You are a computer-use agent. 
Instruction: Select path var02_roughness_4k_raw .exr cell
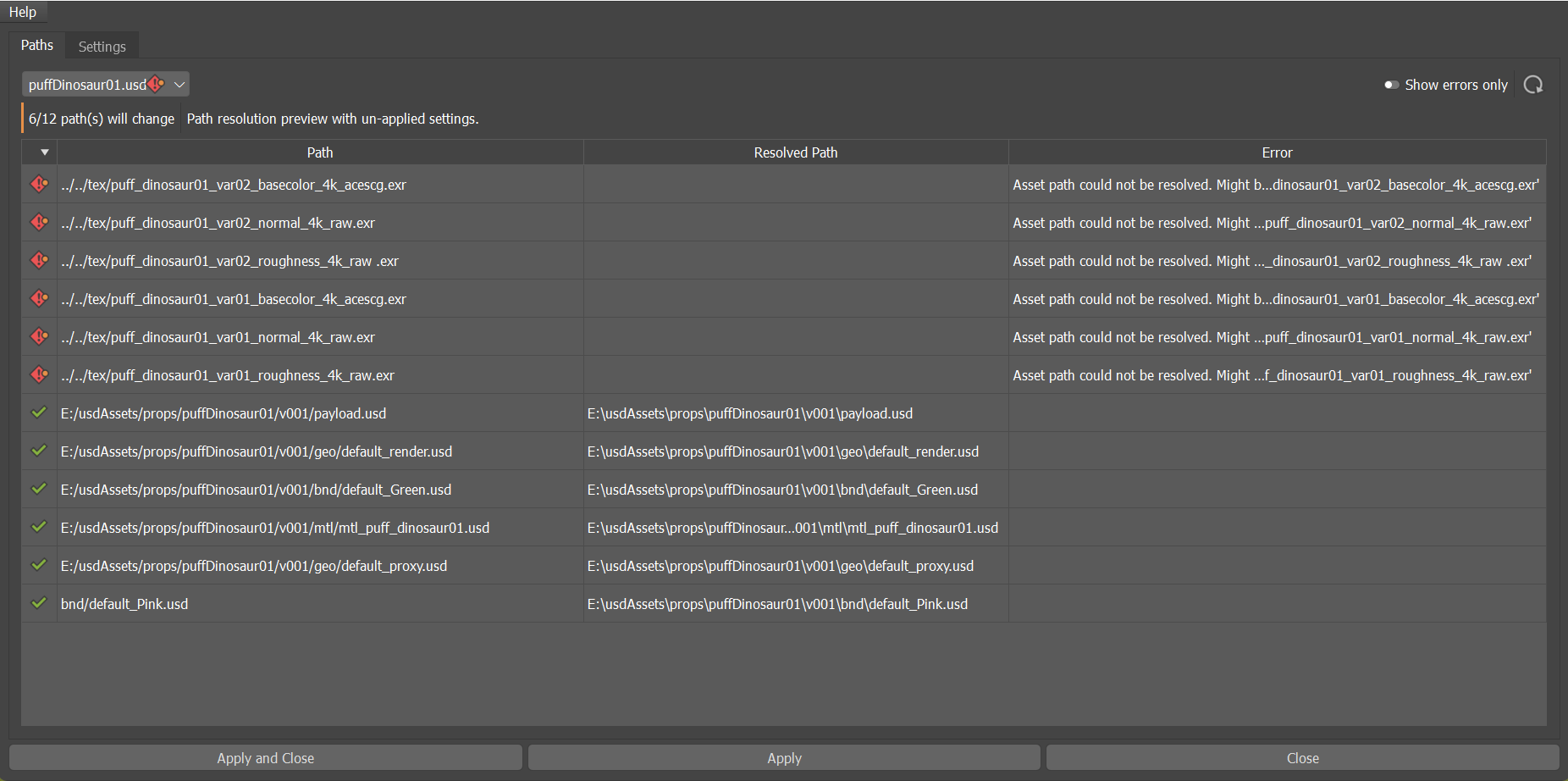coord(320,260)
